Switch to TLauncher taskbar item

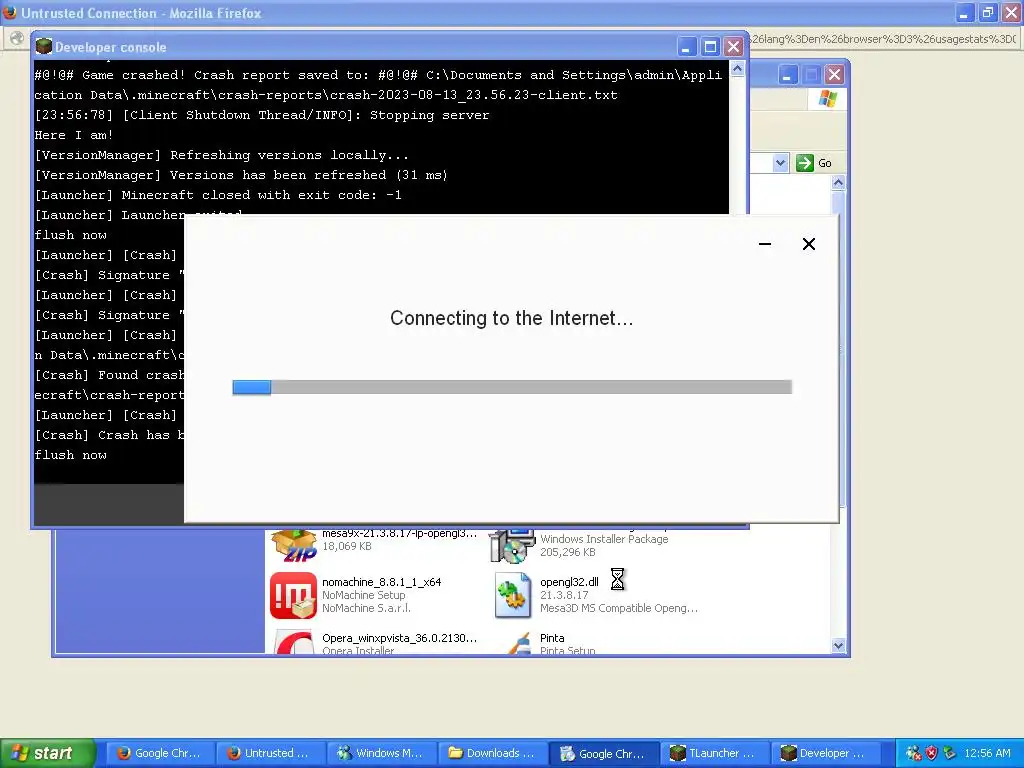pos(715,753)
